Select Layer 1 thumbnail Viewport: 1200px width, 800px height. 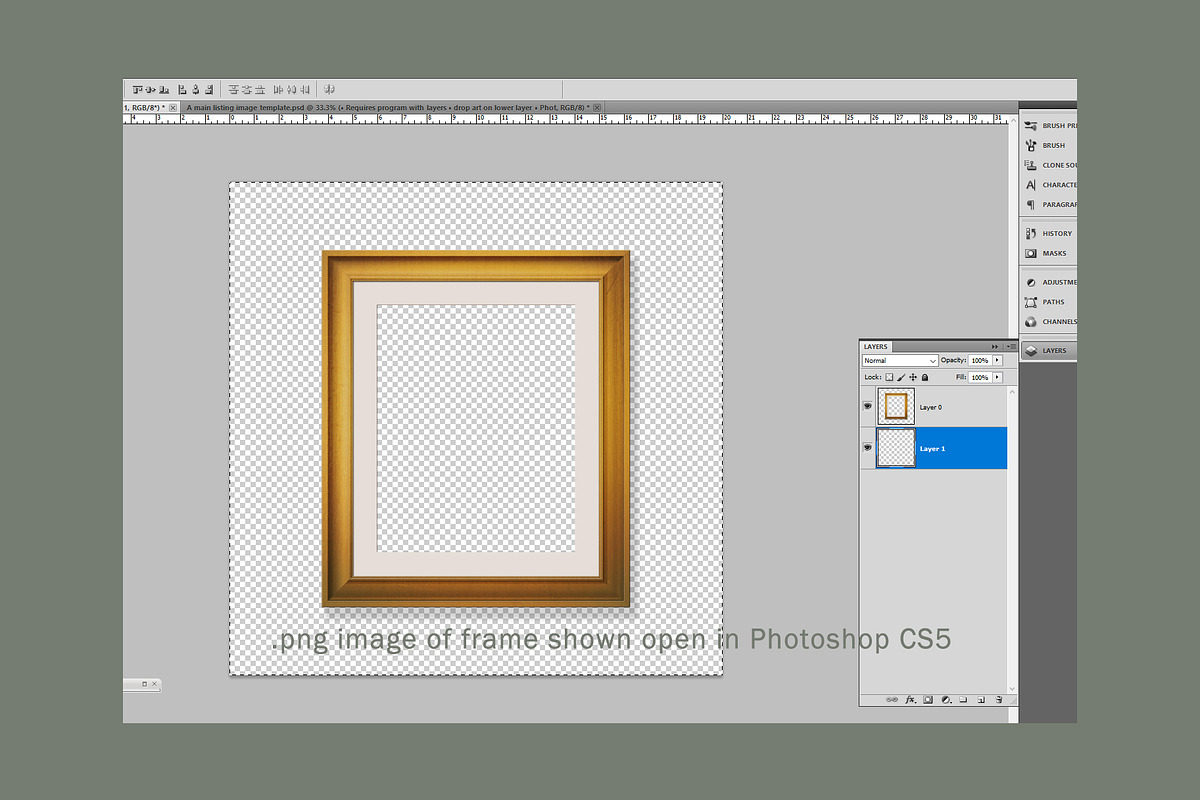[896, 448]
